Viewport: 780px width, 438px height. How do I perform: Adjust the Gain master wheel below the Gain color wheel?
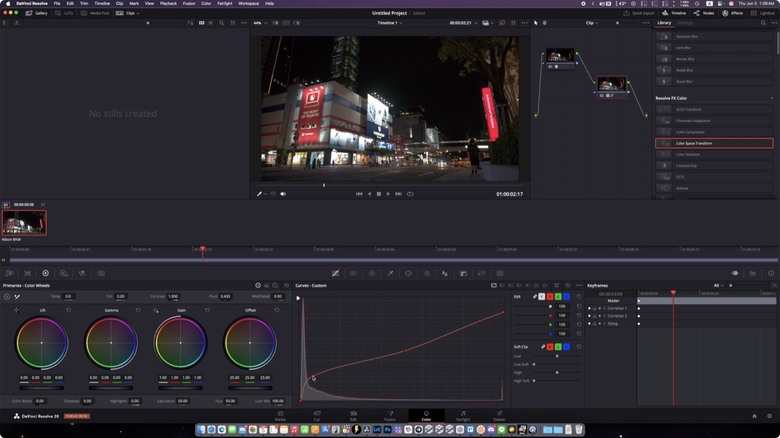[x=181, y=388]
